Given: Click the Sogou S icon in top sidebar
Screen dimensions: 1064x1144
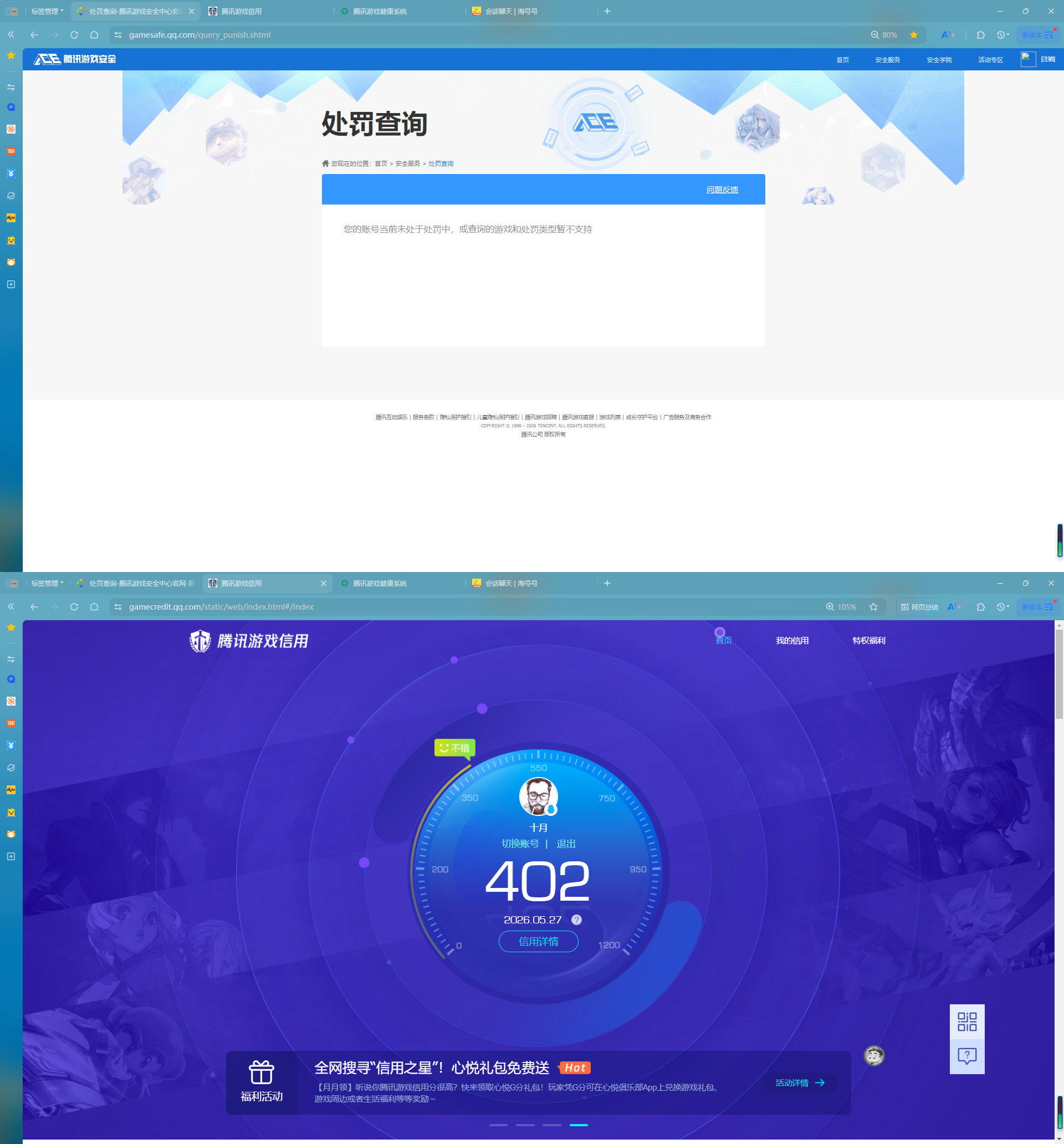Looking at the screenshot, I should point(11,129).
